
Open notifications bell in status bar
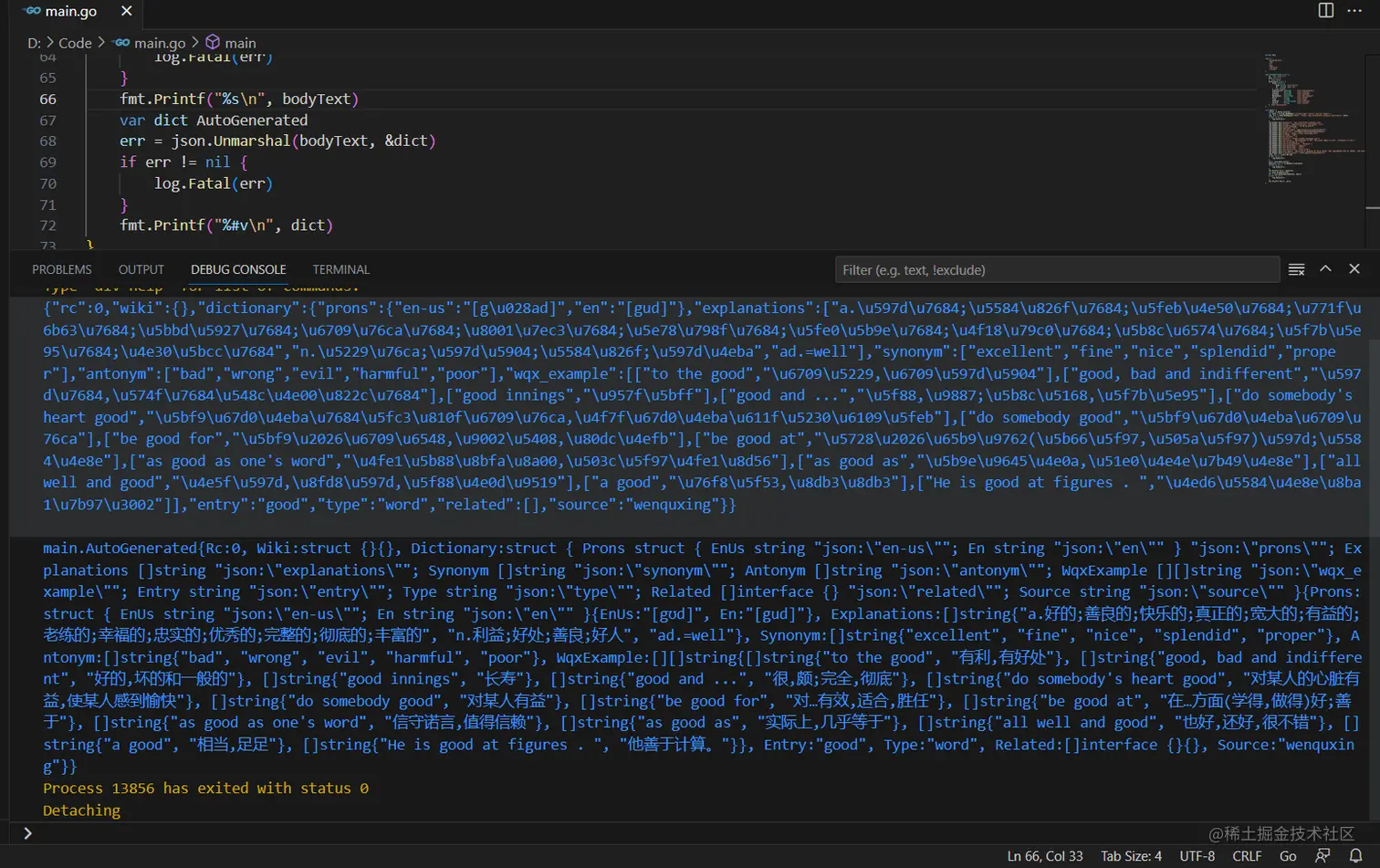[x=1356, y=856]
